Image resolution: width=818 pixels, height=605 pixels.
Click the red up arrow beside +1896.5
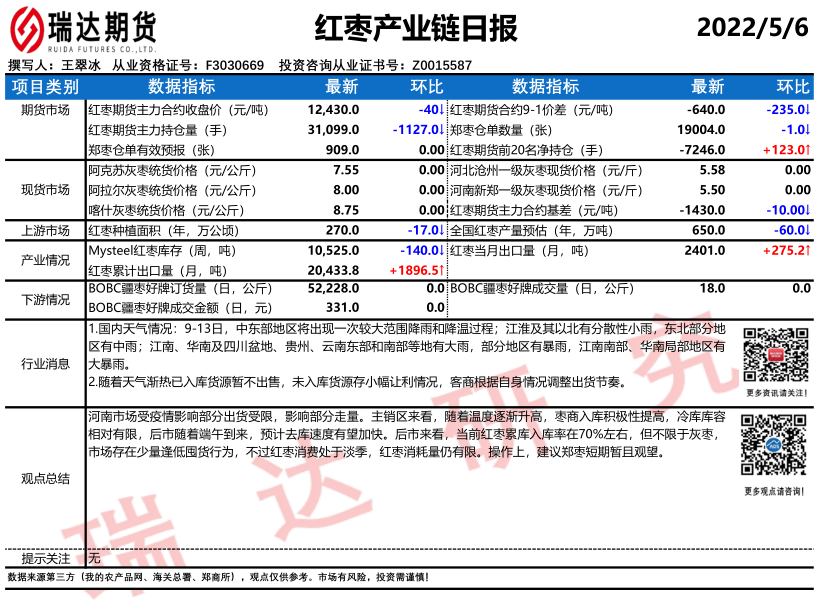click(441, 270)
